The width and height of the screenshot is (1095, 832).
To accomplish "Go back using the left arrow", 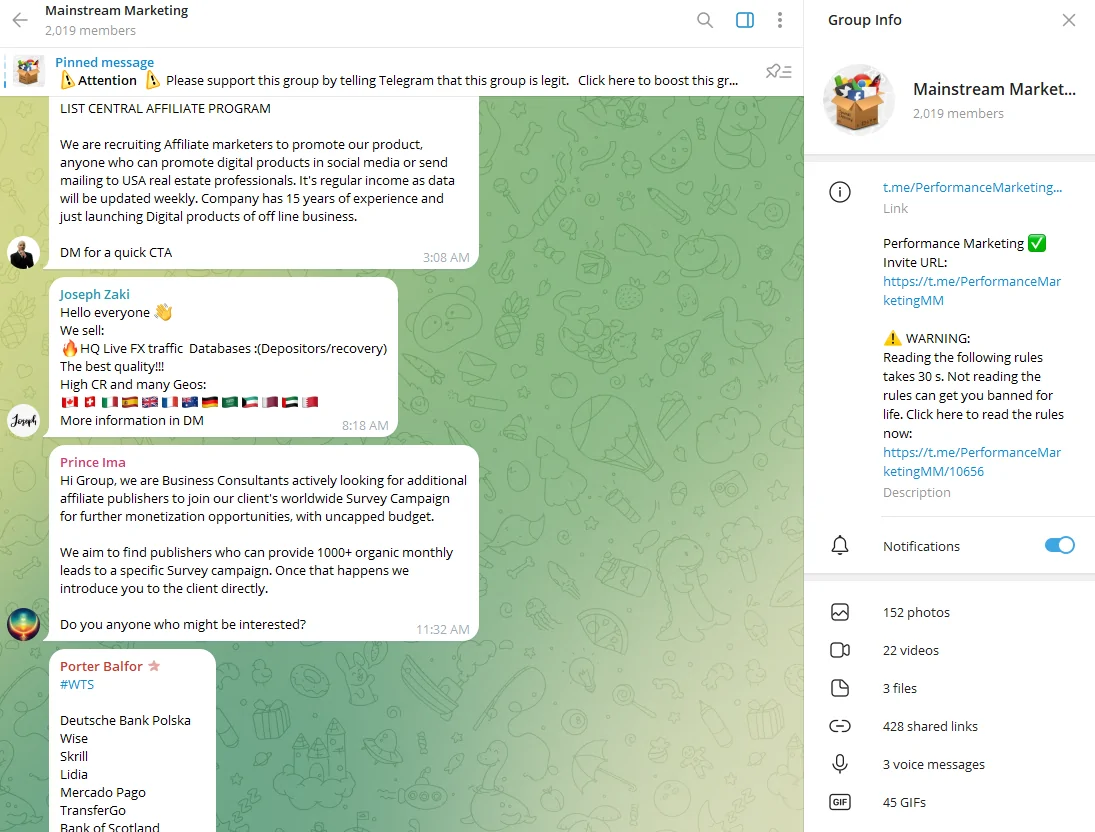I will (x=20, y=20).
